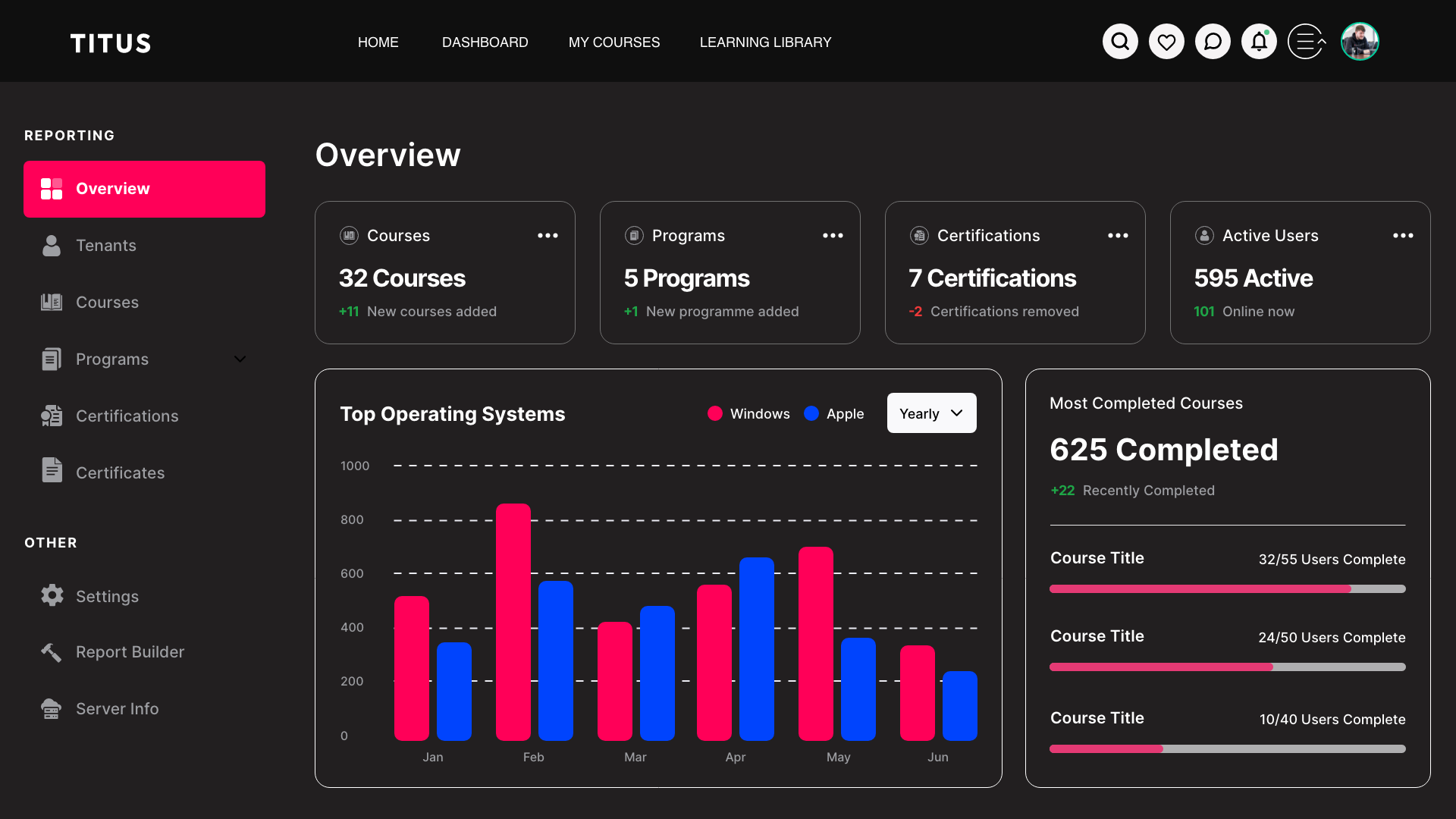1456x819 pixels.
Task: Toggle the Windows legend series
Action: [748, 413]
